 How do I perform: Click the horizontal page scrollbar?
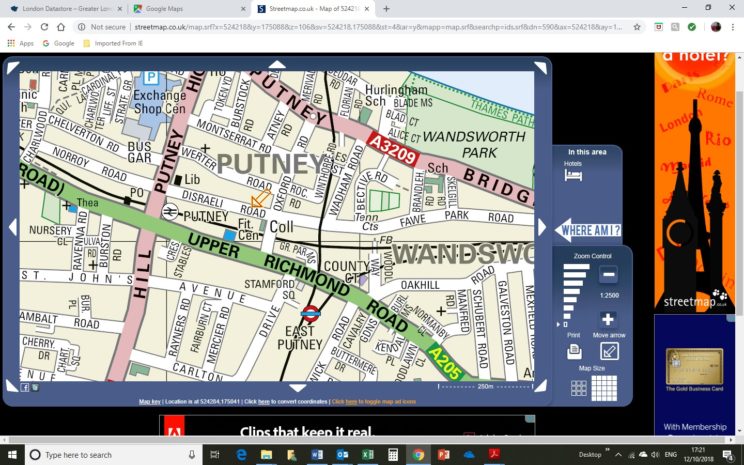[x=368, y=440]
